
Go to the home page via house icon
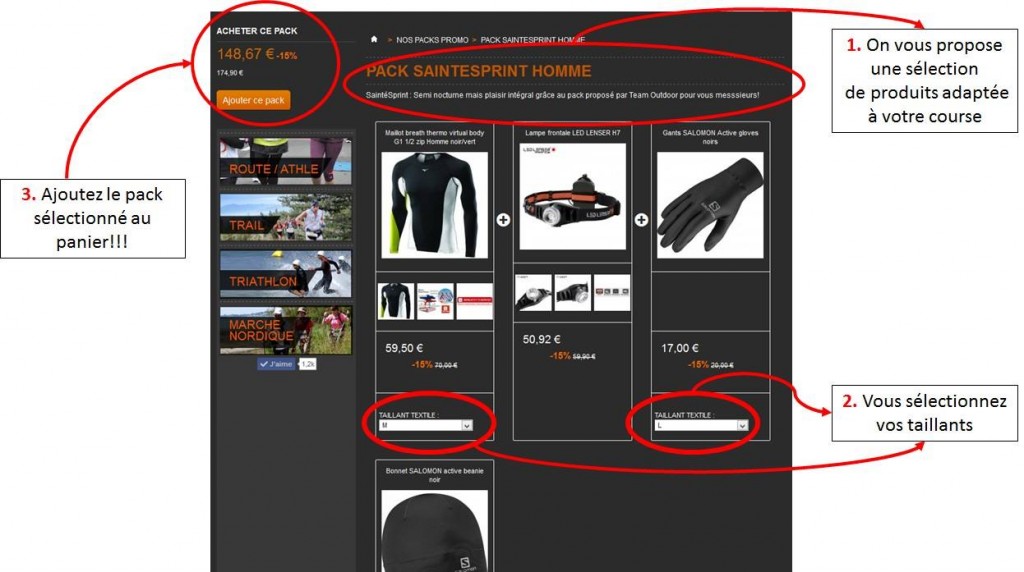374,39
